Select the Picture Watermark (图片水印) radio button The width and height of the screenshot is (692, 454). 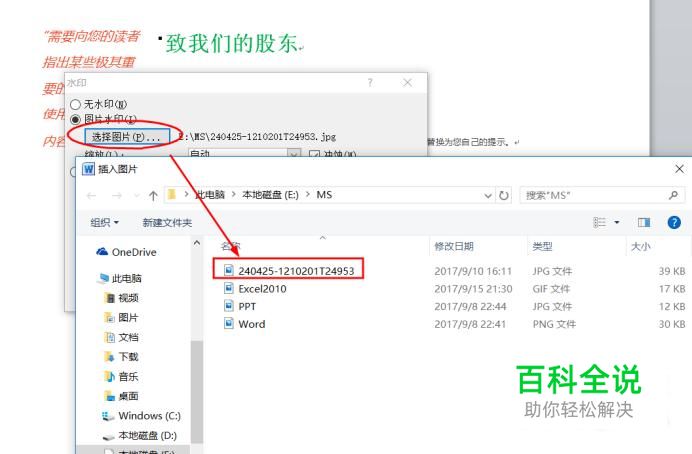coord(75,119)
